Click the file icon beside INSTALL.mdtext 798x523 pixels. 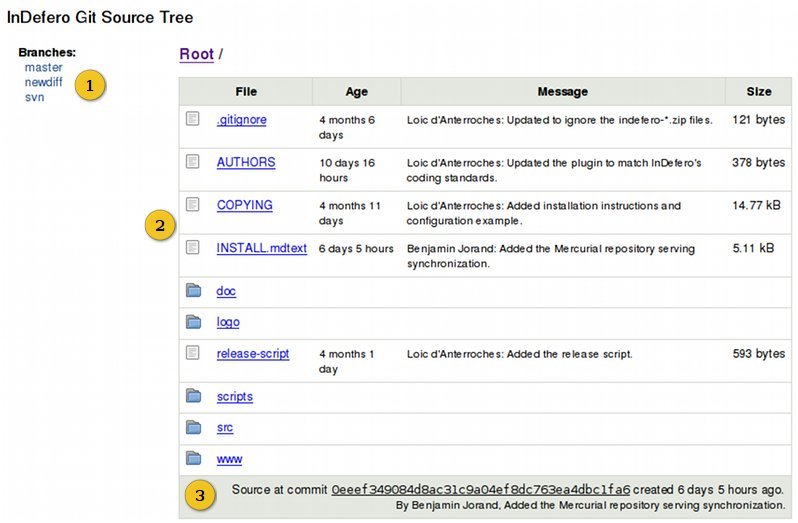pyautogui.click(x=192, y=247)
